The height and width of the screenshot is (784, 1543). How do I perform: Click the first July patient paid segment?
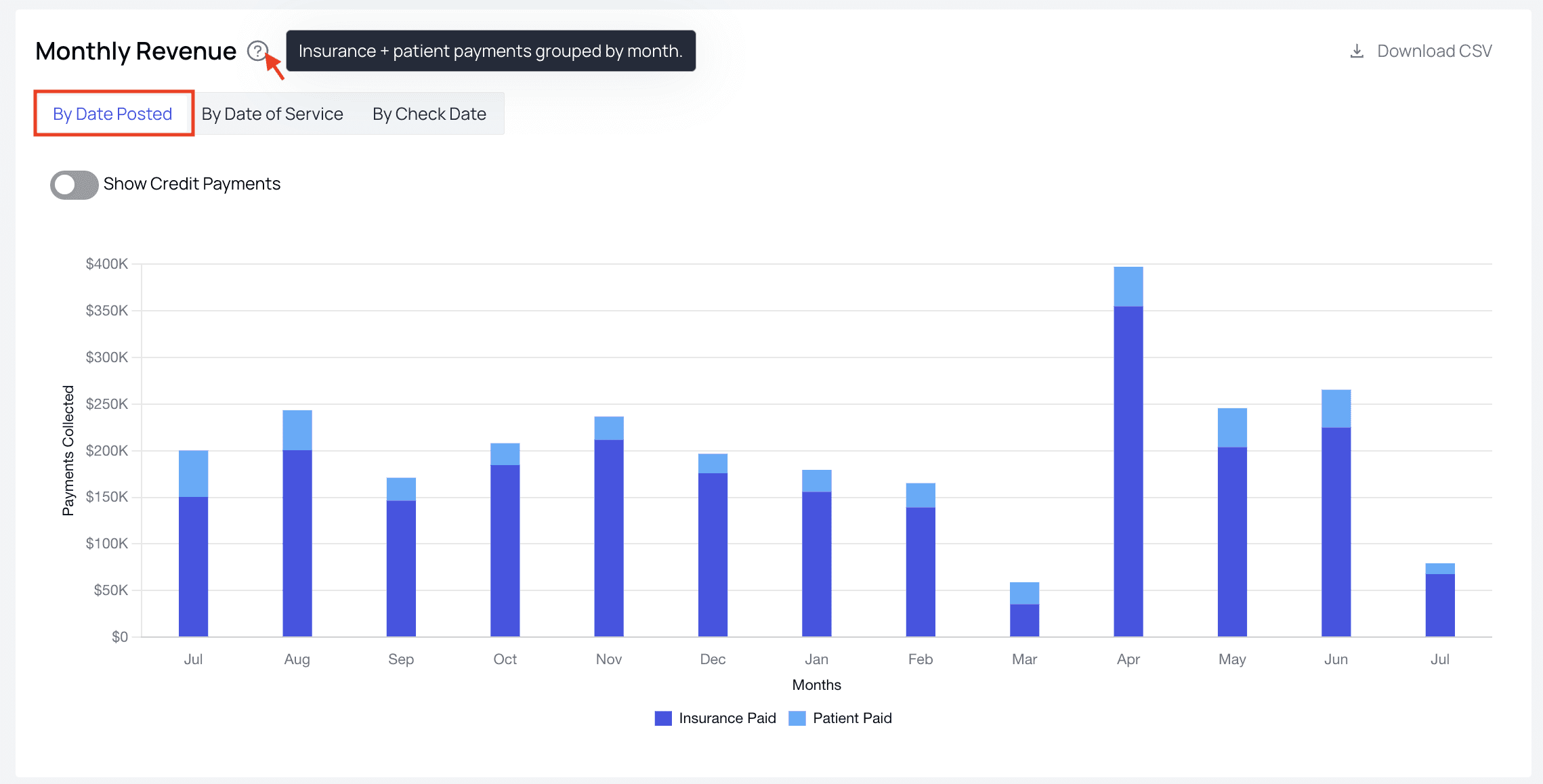click(x=193, y=473)
